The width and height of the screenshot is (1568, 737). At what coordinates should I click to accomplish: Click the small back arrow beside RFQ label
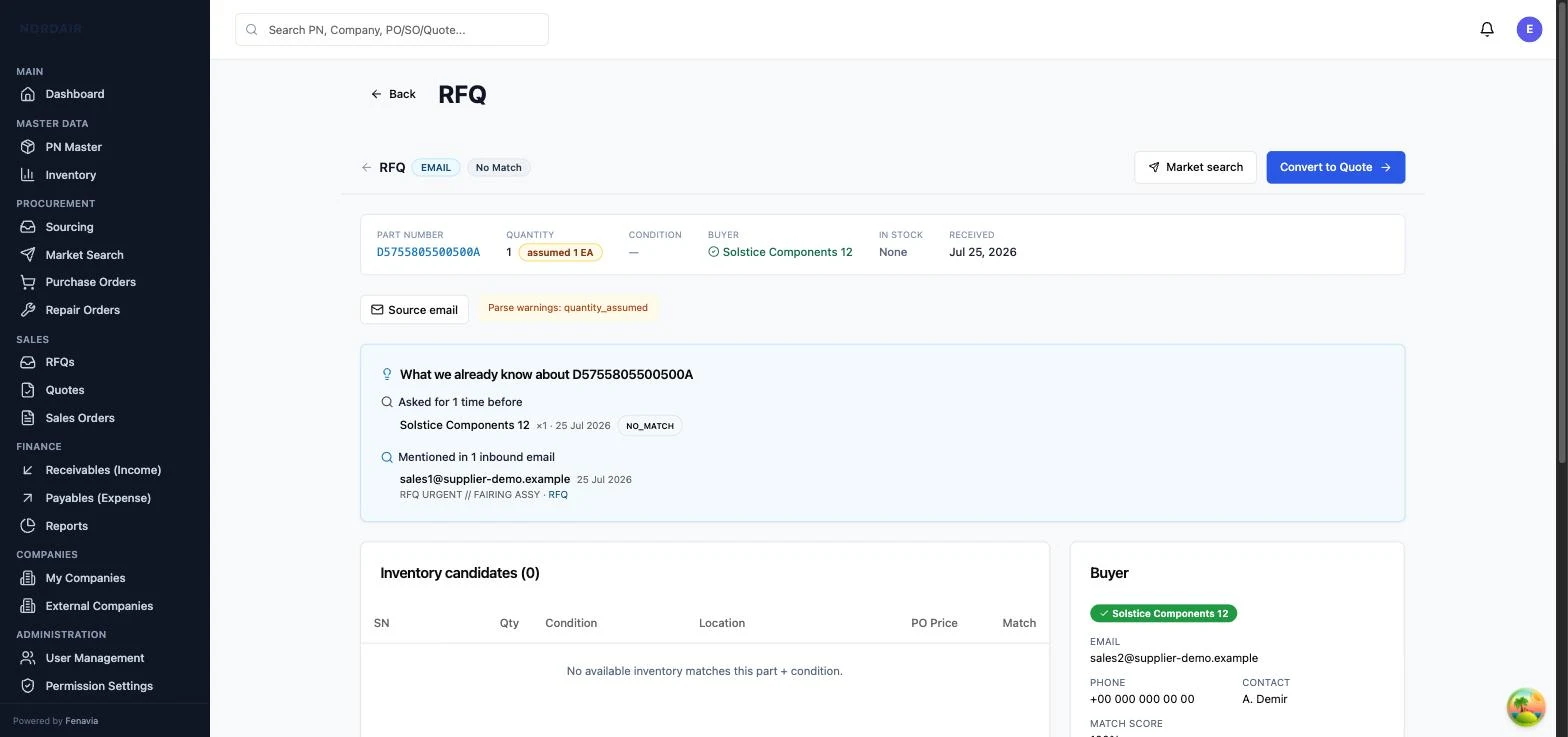pyautogui.click(x=367, y=168)
